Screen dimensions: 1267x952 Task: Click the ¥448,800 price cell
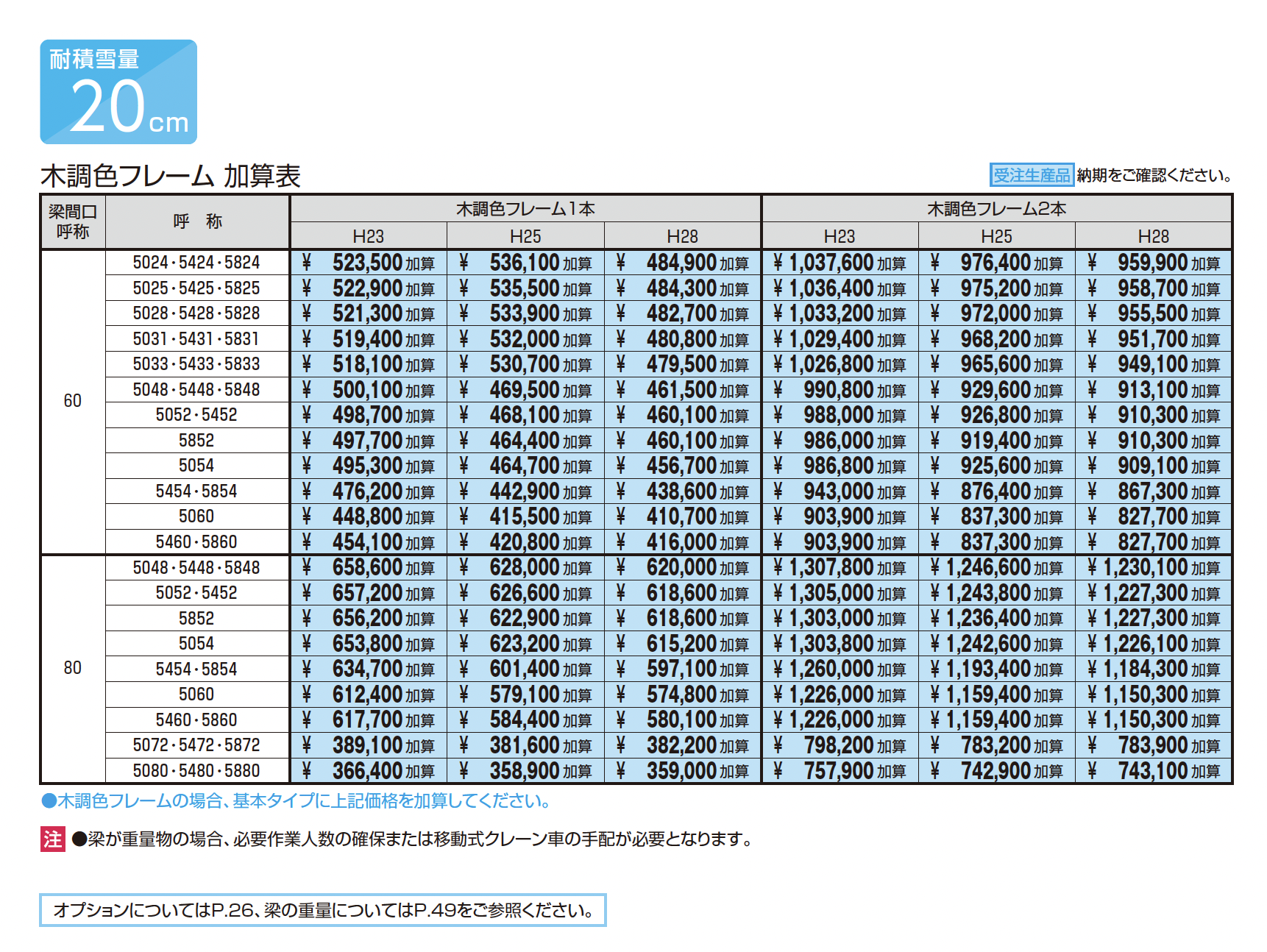point(368,516)
